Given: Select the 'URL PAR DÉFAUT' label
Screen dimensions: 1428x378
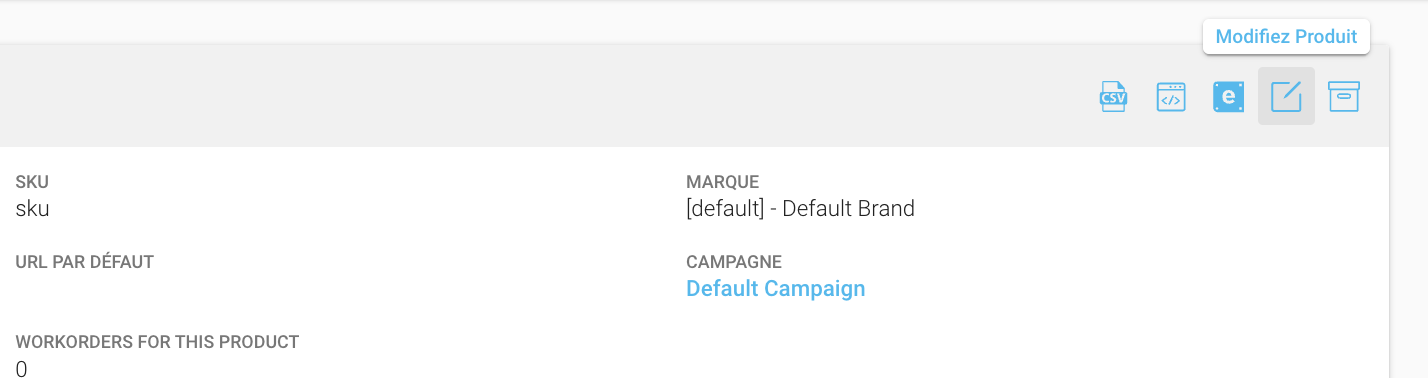Looking at the screenshot, I should click(x=85, y=262).
